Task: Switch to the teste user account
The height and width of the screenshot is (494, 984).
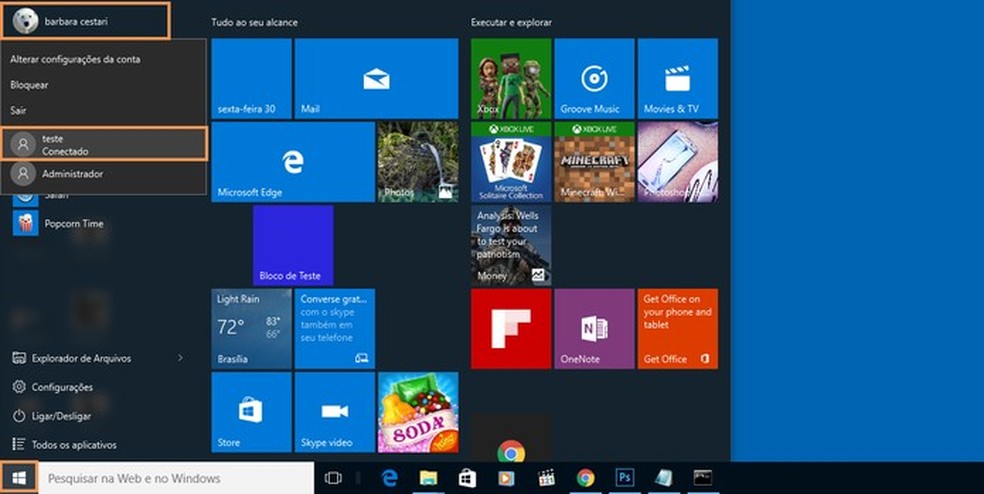Action: click(x=104, y=144)
